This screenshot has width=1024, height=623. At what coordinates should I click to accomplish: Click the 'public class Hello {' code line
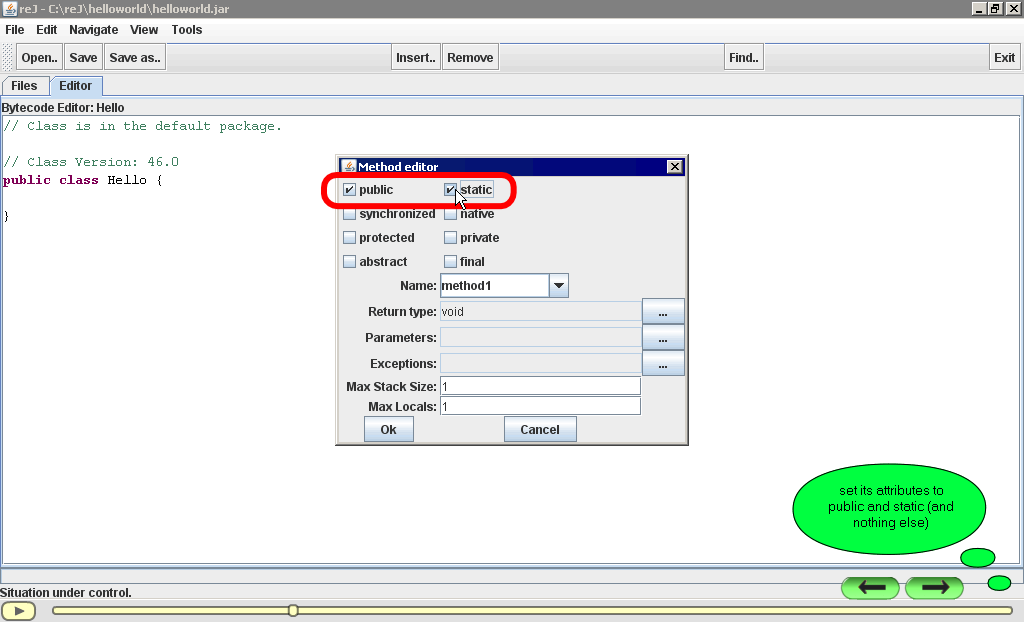[82, 180]
